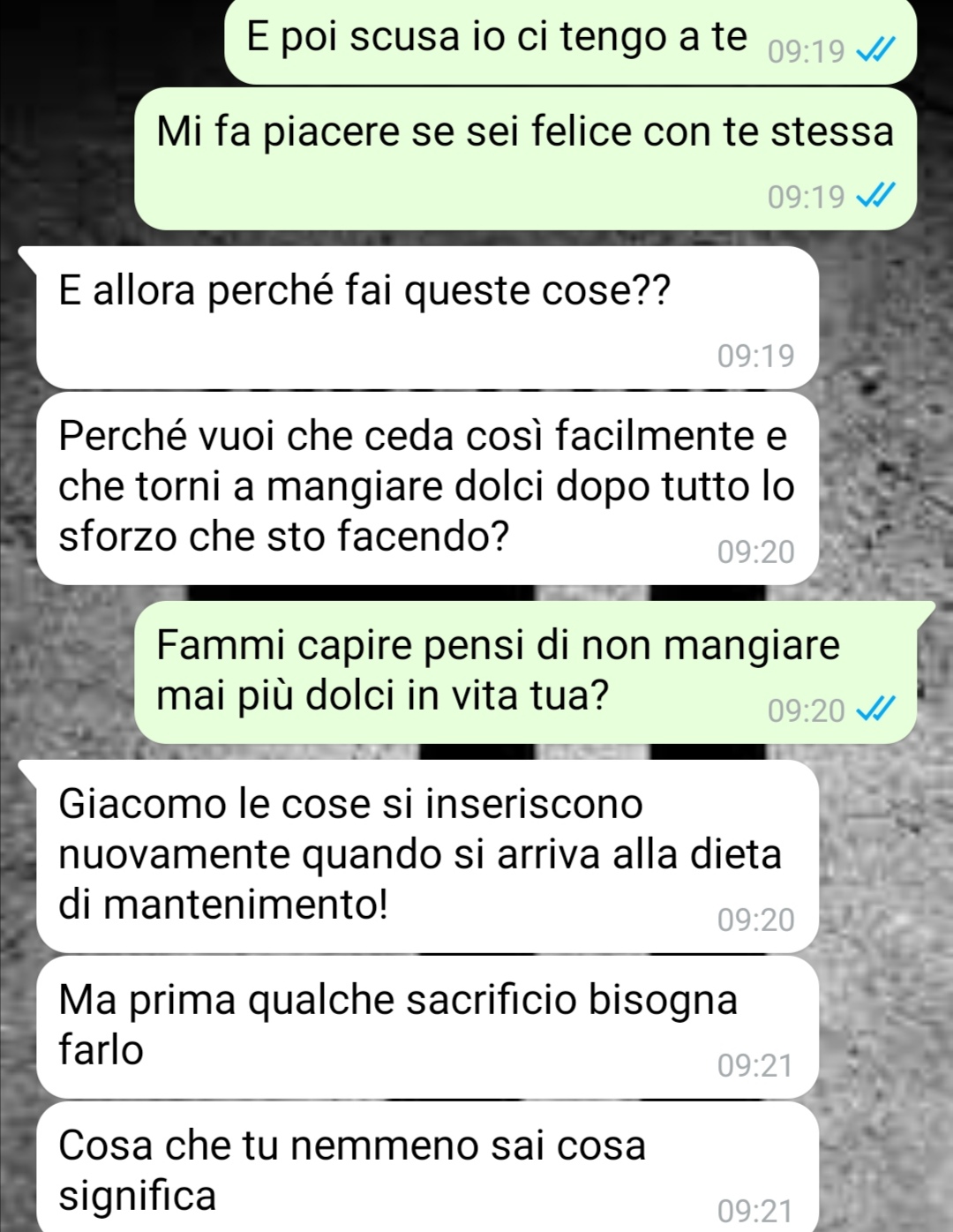Image resolution: width=953 pixels, height=1232 pixels.
Task: Tap 09:21 time on 'sai cosa significa' bubble
Action: pyautogui.click(x=755, y=1211)
